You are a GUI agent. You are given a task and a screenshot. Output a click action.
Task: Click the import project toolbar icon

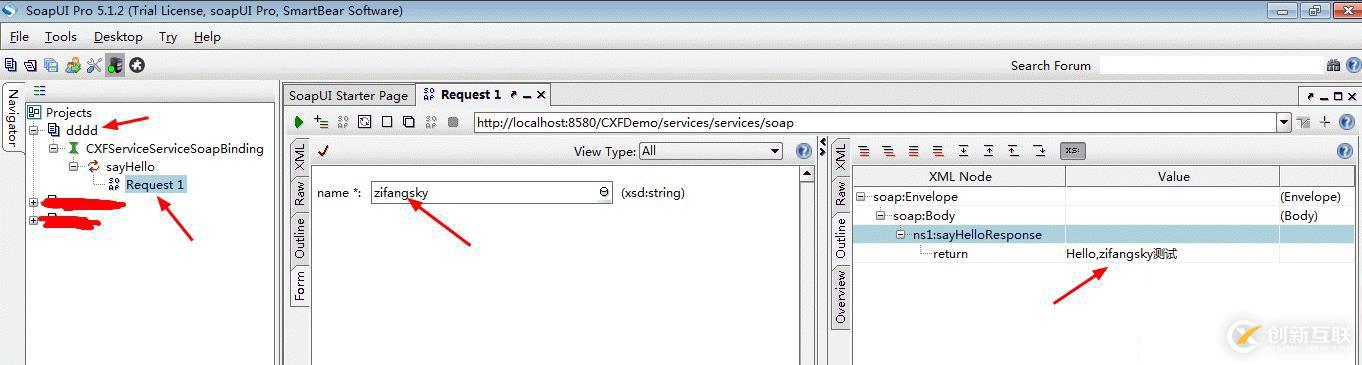(x=31, y=65)
